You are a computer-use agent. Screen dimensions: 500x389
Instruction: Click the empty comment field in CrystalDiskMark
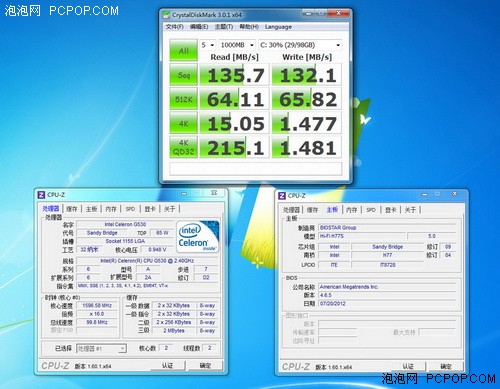256,169
